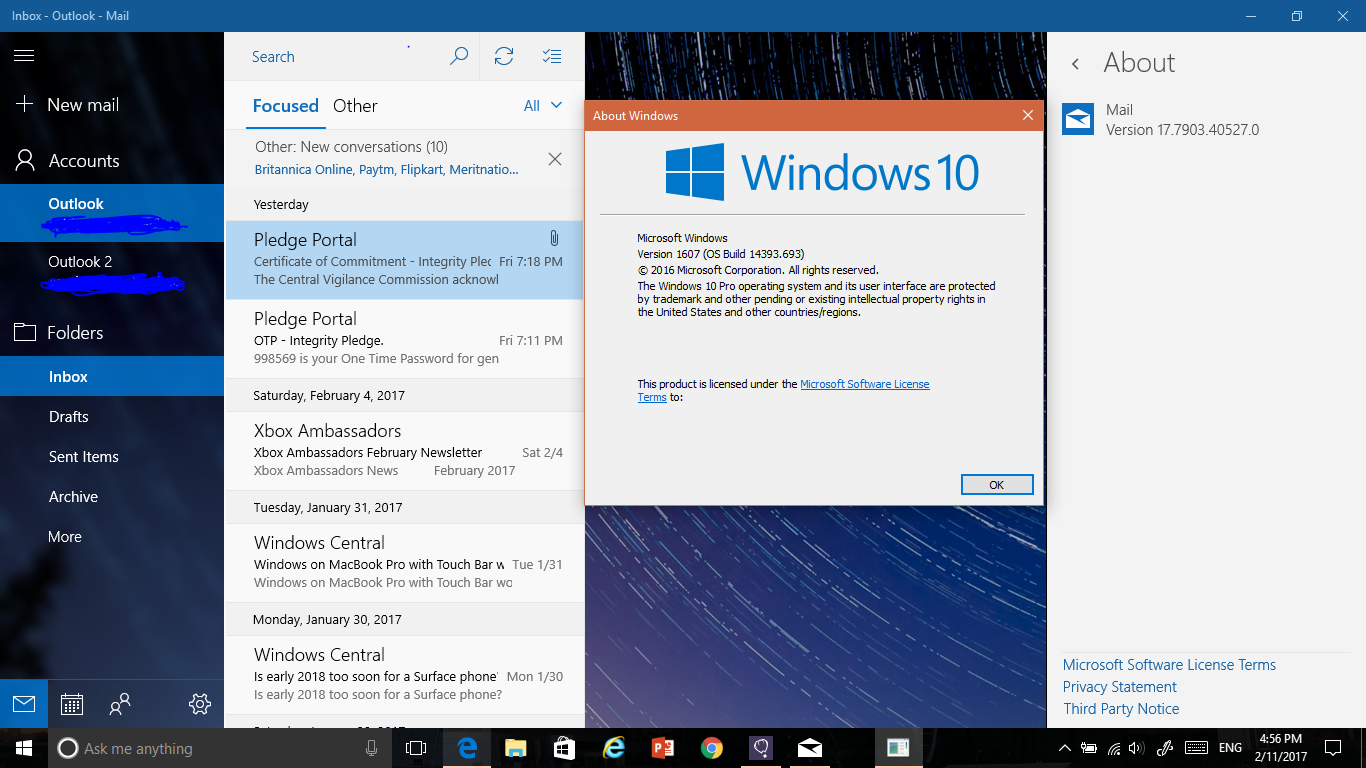
Task: Open the Calendar app icon
Action: click(x=72, y=704)
